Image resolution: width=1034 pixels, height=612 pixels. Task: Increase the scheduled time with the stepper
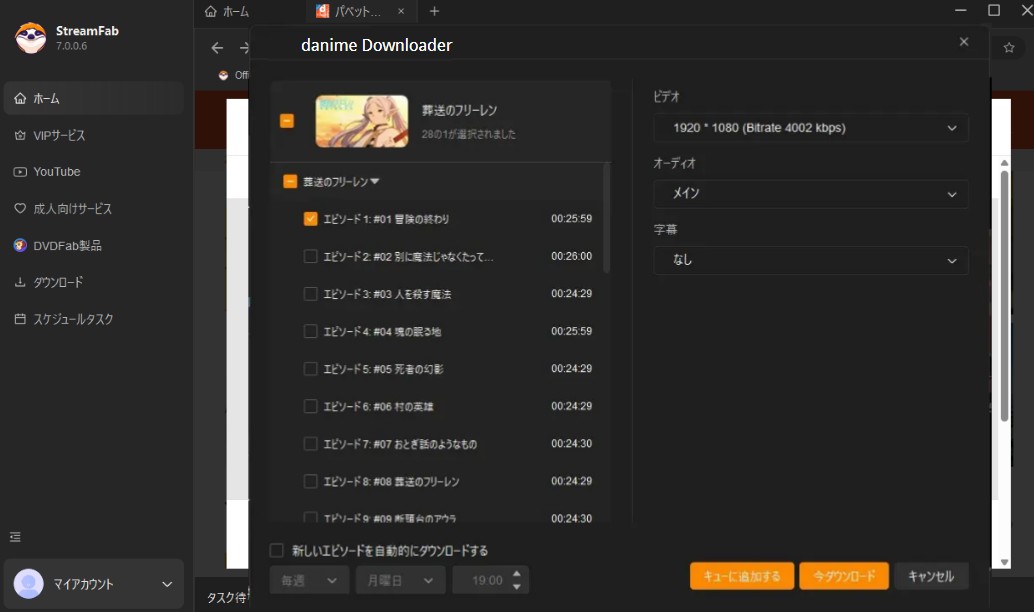[516, 574]
